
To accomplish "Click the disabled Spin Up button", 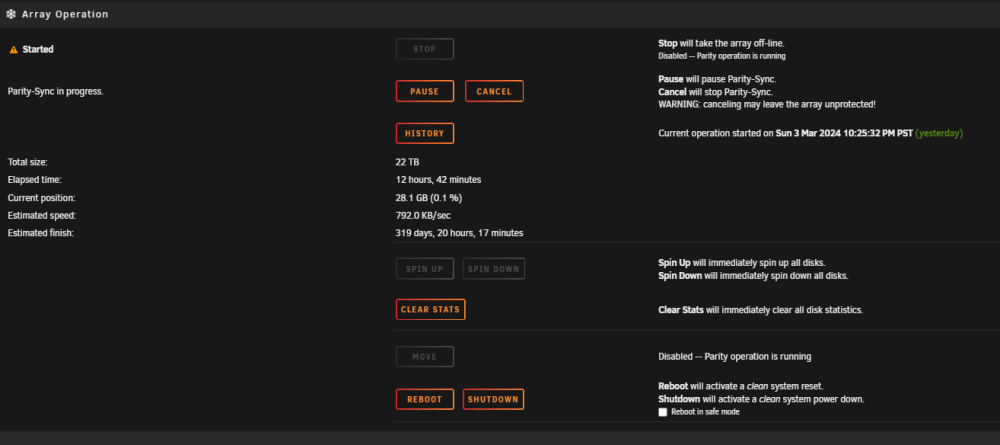I will tap(425, 269).
